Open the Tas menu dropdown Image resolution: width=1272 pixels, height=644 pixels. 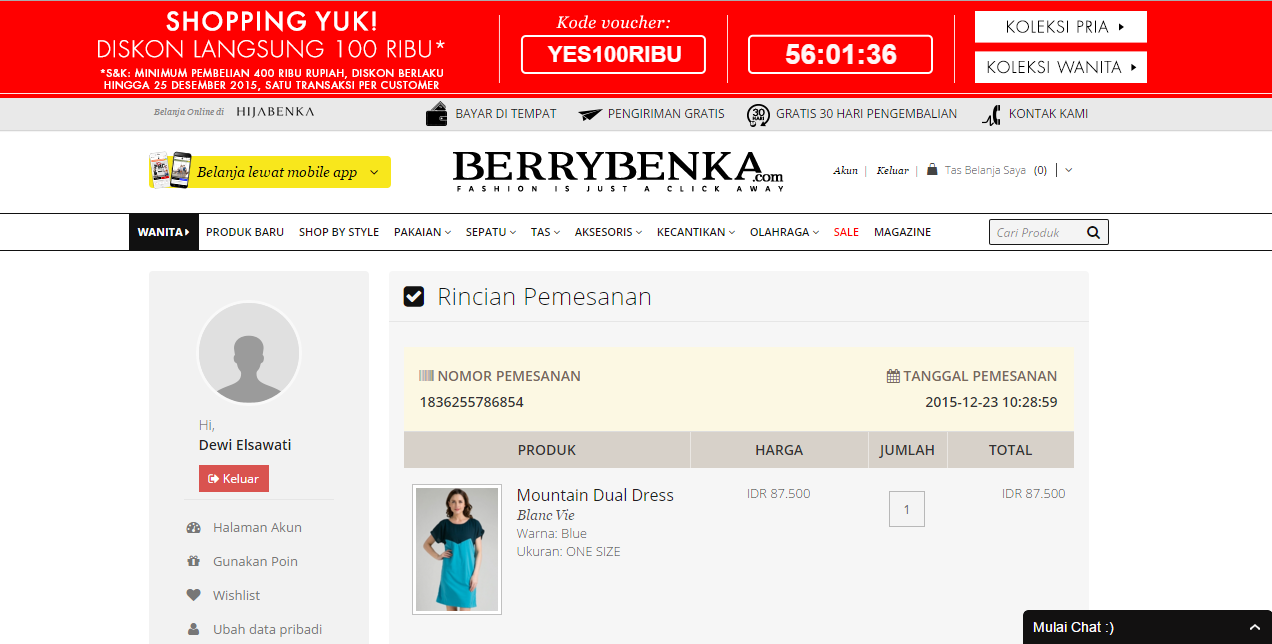click(545, 232)
